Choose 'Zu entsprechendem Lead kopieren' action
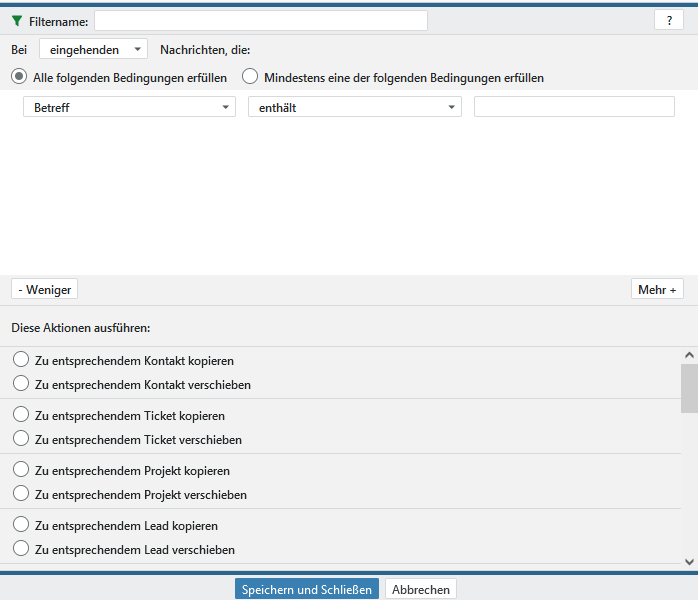 click(21, 525)
